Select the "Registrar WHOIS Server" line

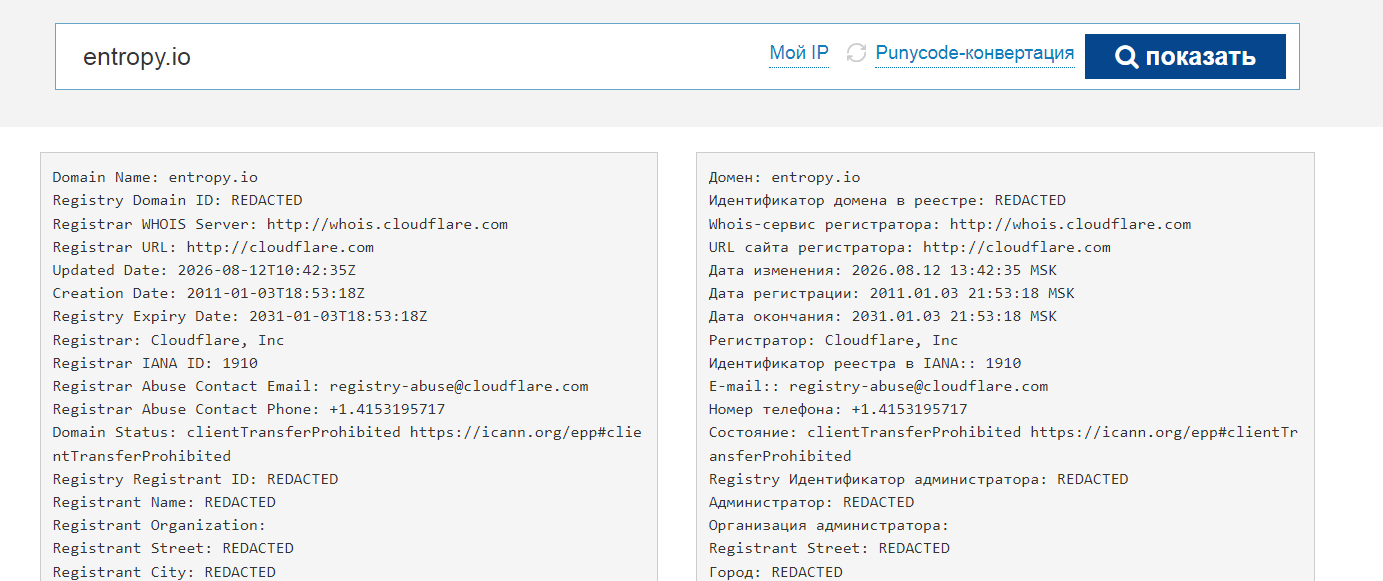tap(280, 224)
